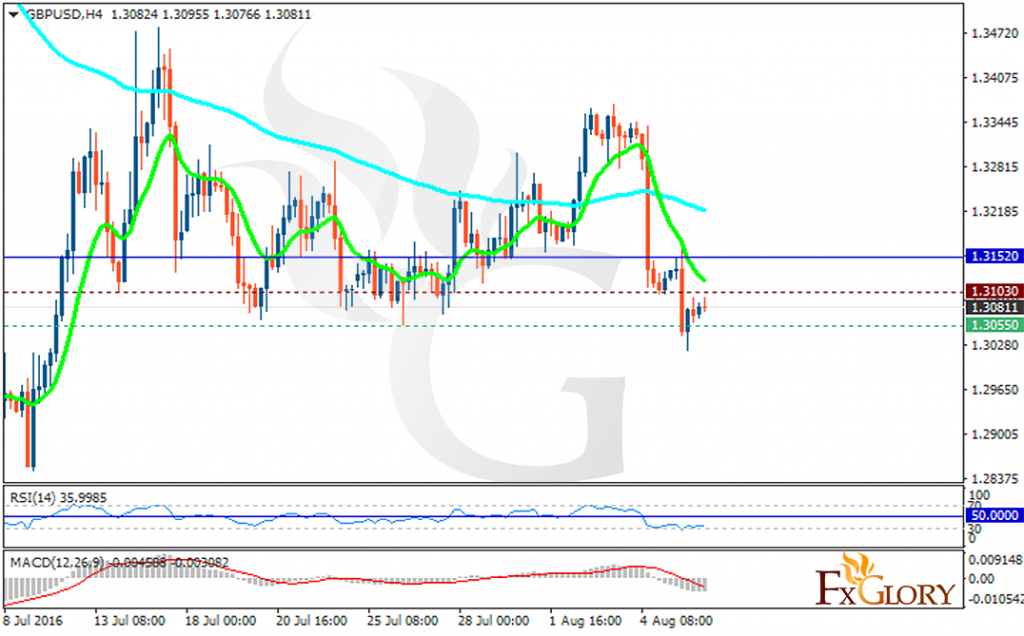Click the current price tag 1.30811
The width and height of the screenshot is (1024, 636).
[x=995, y=308]
